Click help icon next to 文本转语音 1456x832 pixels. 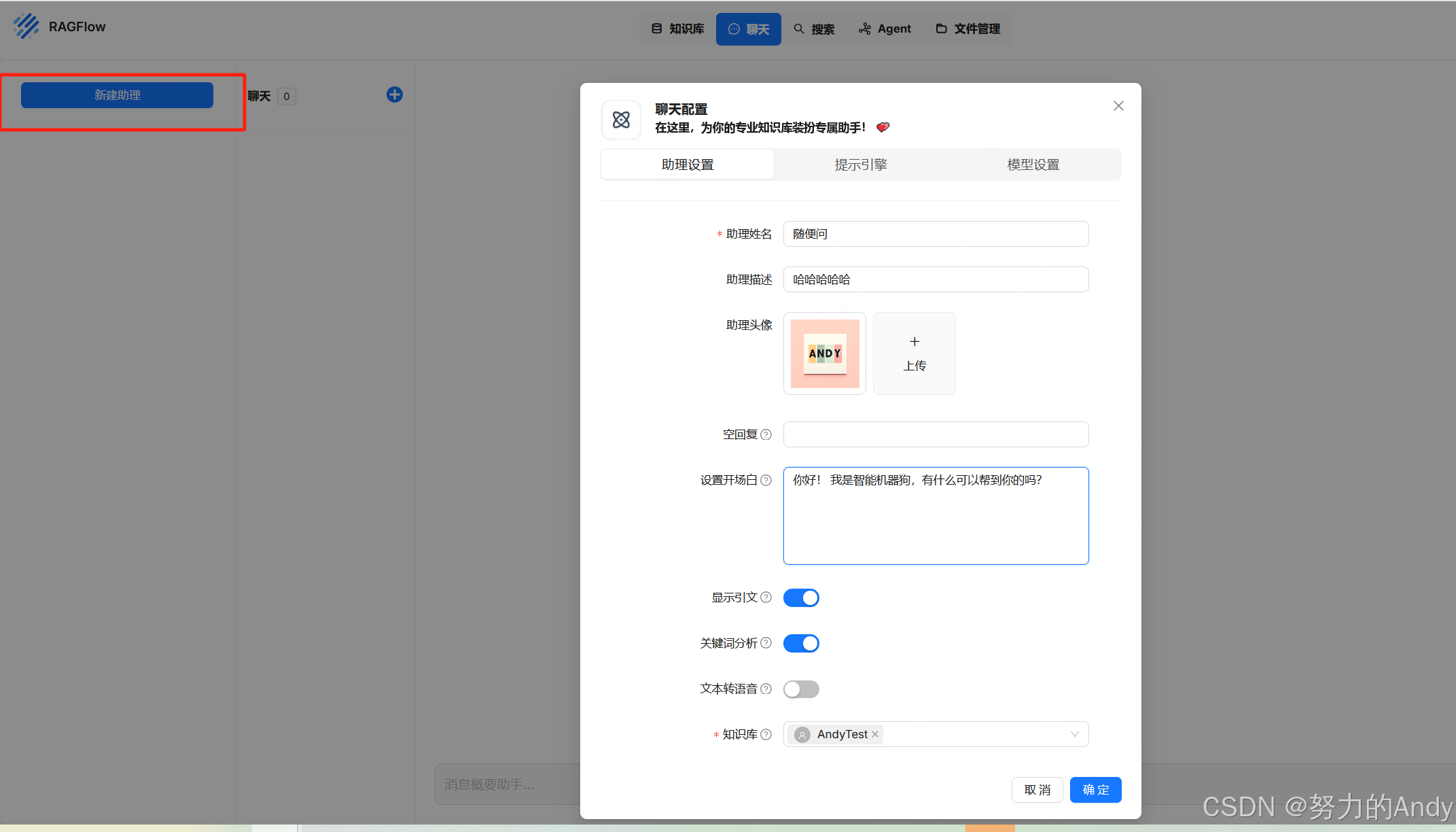pyautogui.click(x=766, y=689)
